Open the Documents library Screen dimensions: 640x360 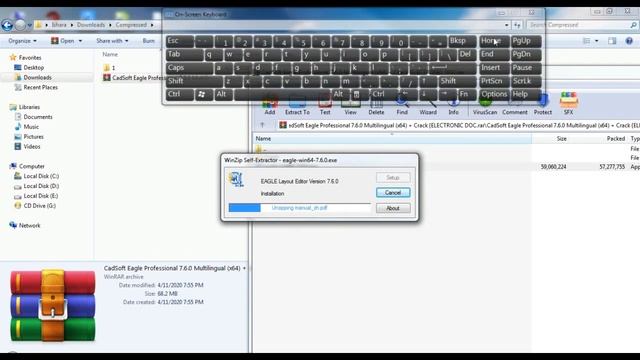coord(38,117)
